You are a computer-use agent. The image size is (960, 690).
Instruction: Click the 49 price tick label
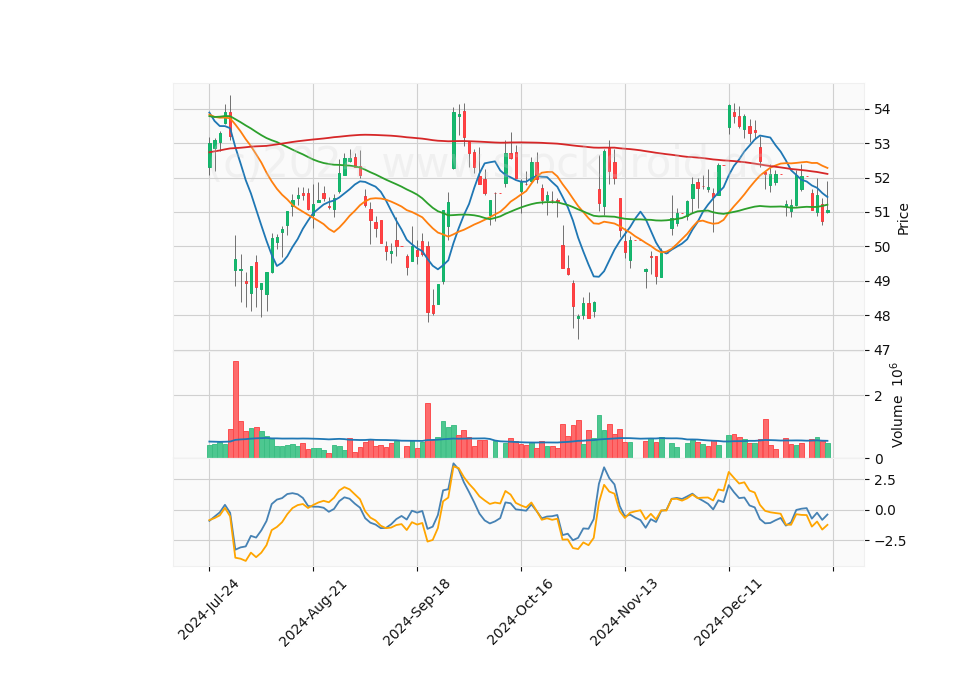pos(882,281)
